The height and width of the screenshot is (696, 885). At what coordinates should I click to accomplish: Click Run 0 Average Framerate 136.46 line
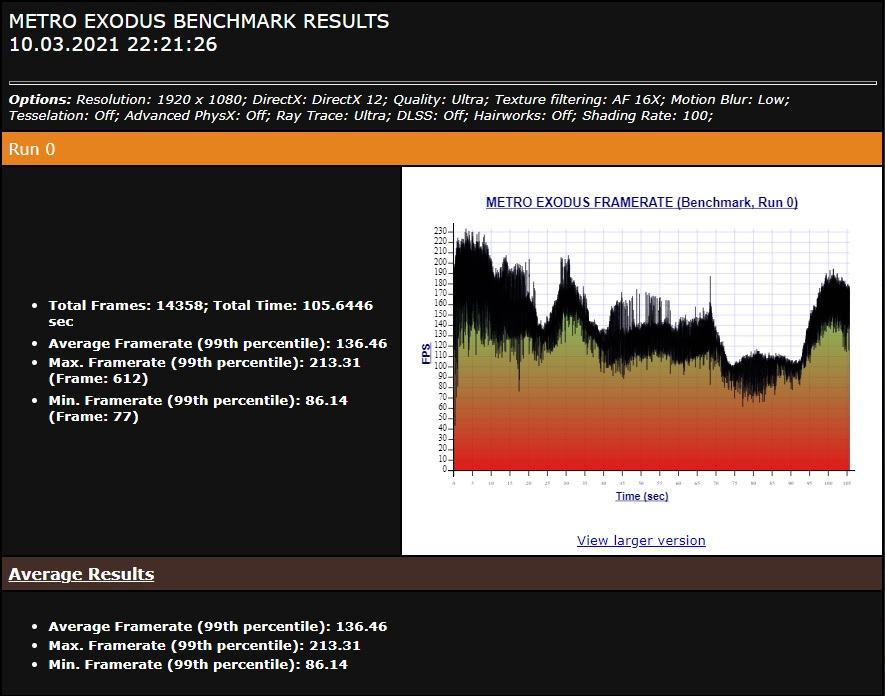218,343
